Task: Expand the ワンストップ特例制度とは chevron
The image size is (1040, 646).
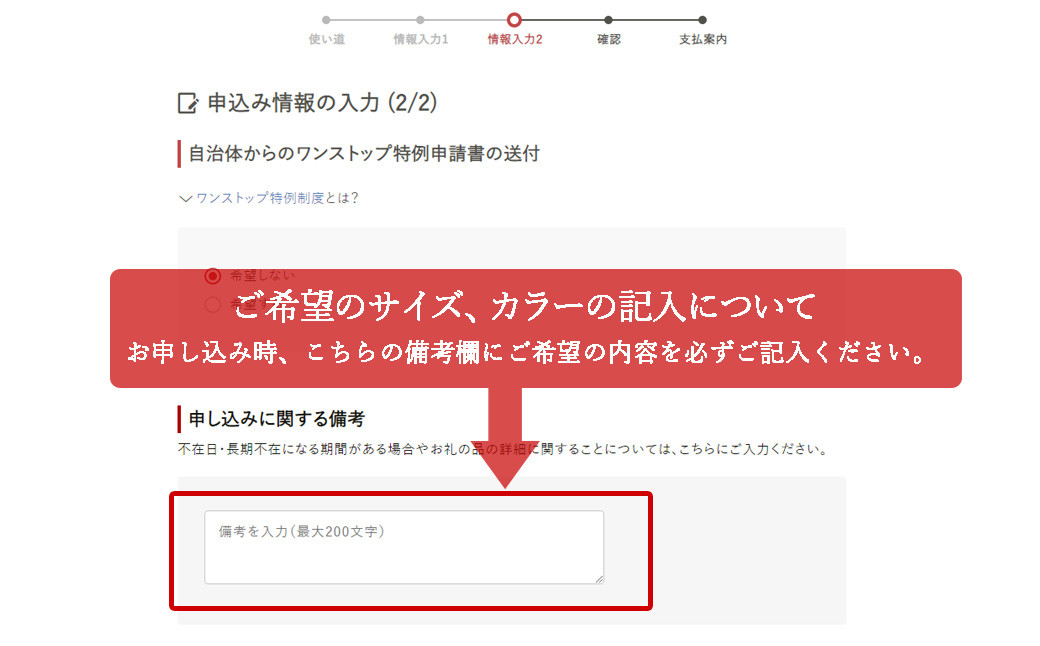Action: [x=186, y=198]
